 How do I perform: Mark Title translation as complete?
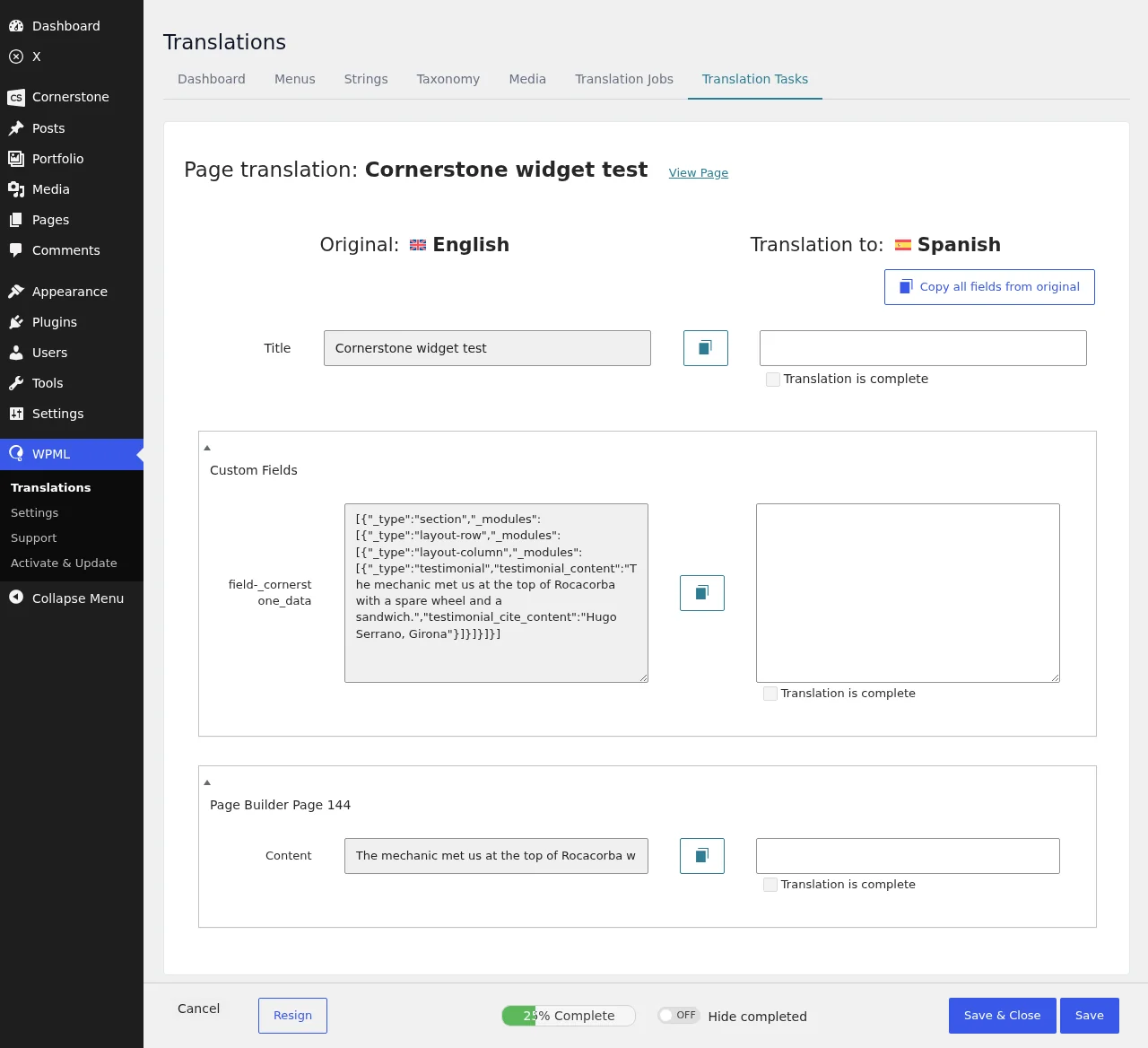click(x=773, y=380)
